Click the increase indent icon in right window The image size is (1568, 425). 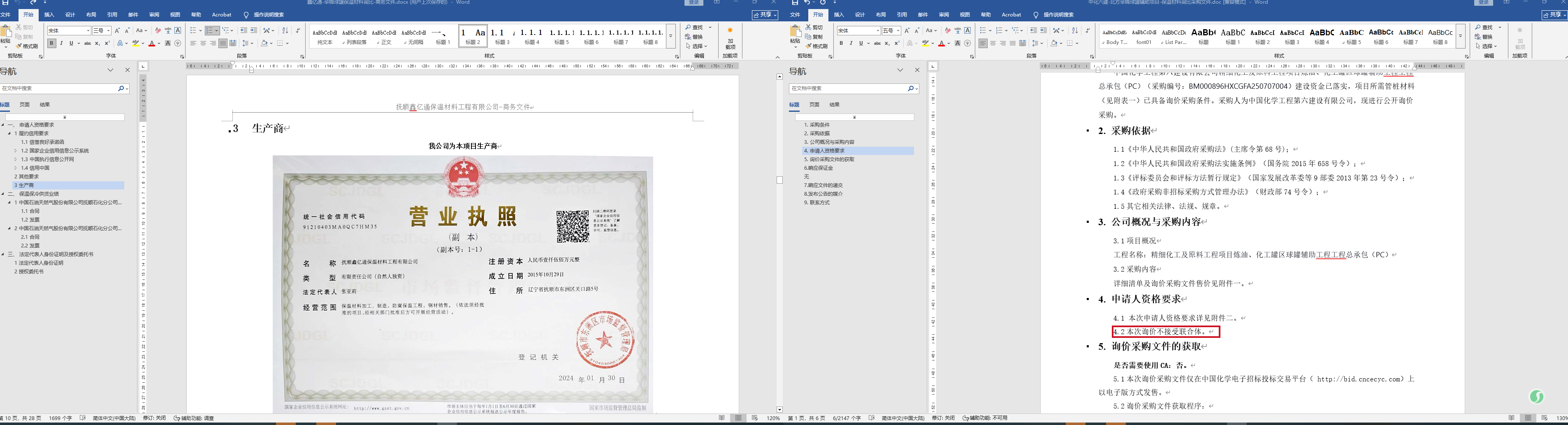pyautogui.click(x=1043, y=30)
